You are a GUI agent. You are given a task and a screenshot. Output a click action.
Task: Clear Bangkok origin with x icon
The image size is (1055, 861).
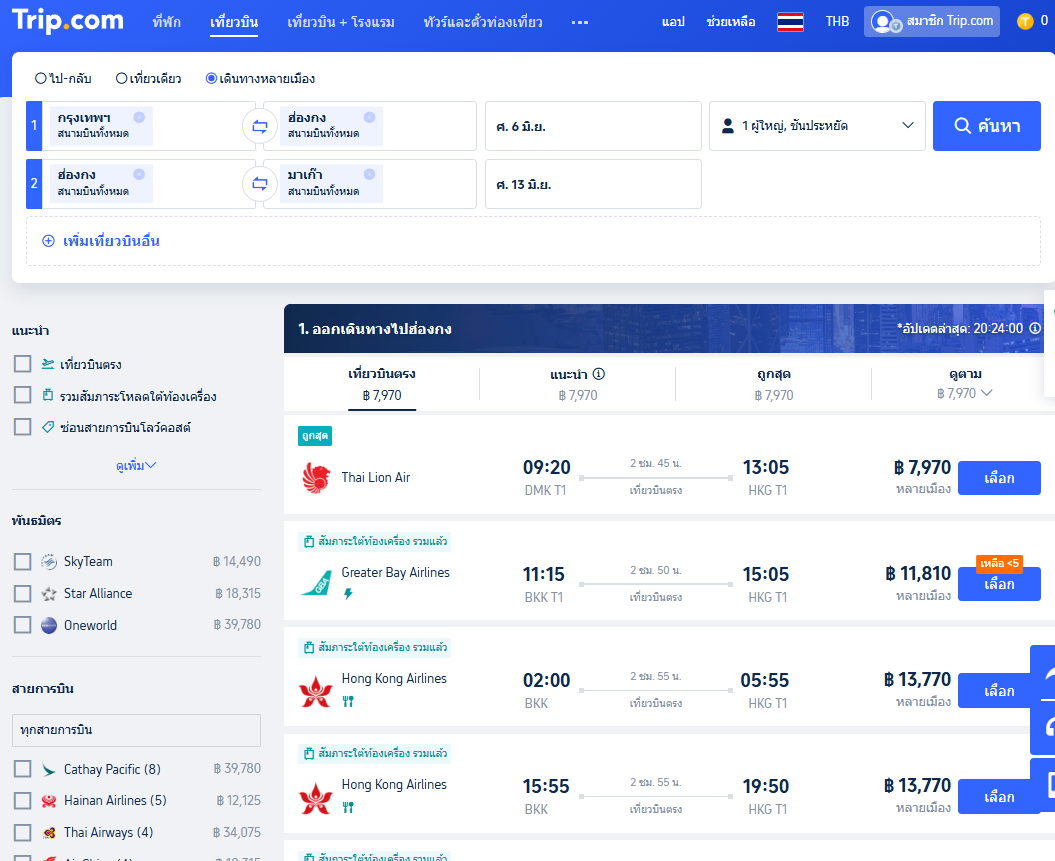(139, 117)
